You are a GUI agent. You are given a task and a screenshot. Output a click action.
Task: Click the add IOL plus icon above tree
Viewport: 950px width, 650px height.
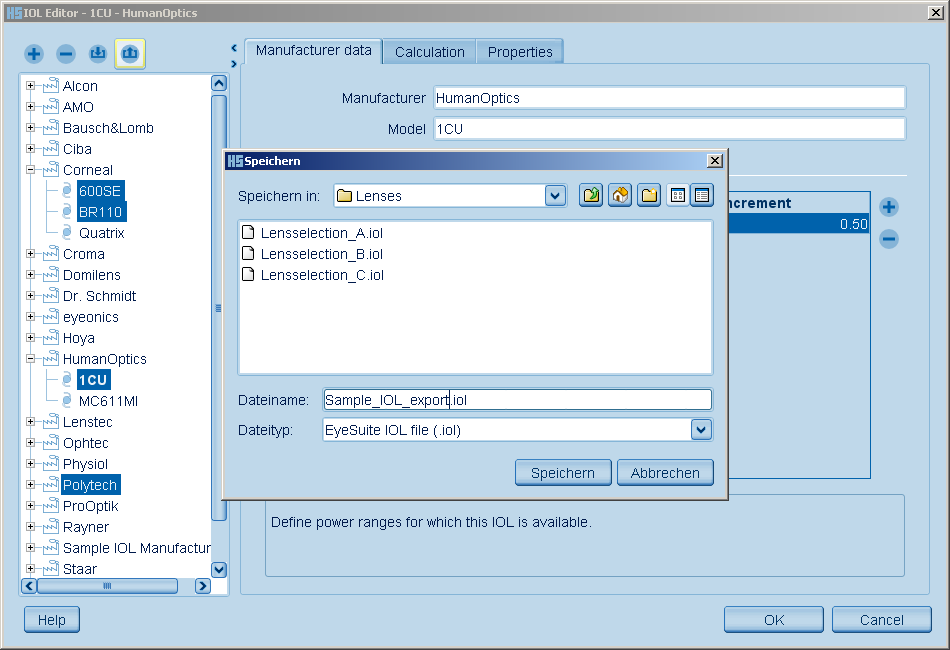click(34, 54)
